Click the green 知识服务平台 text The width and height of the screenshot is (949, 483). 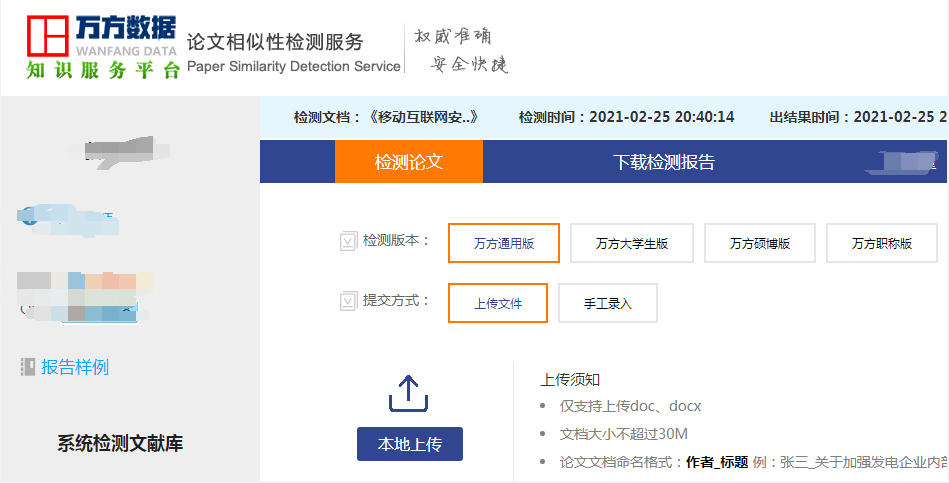point(103,69)
